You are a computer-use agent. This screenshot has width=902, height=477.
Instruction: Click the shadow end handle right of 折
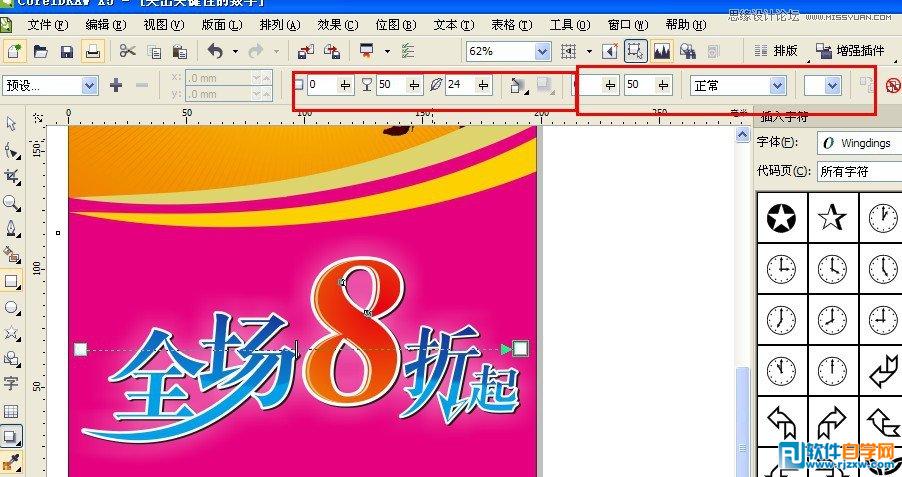click(x=520, y=349)
